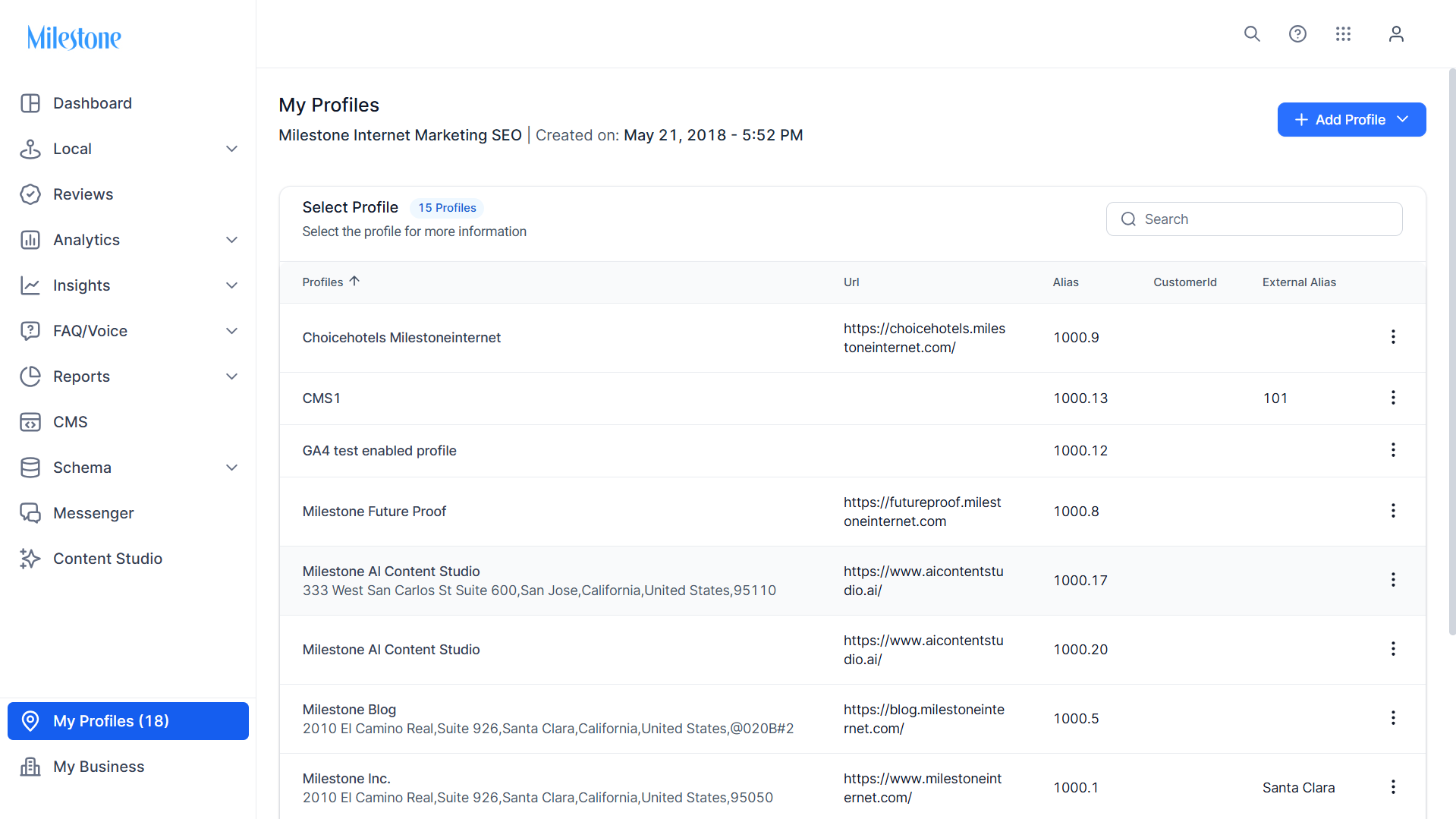Viewport: 1456px width, 819px height.
Task: Click the My Business building icon
Action: (x=30, y=767)
